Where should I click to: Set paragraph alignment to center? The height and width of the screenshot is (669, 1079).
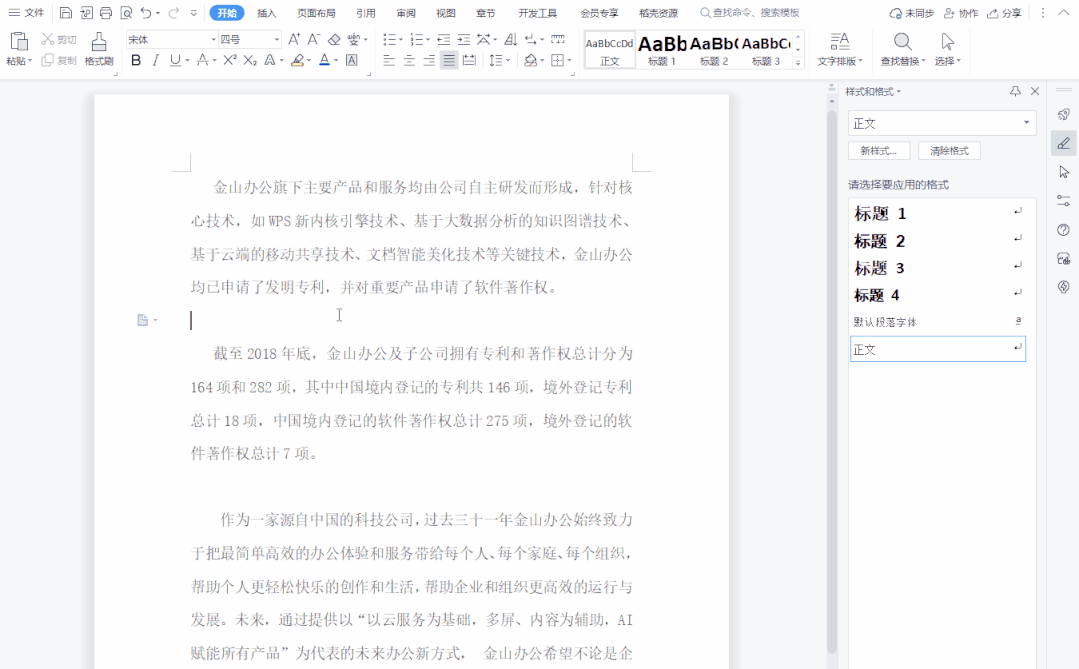409,61
